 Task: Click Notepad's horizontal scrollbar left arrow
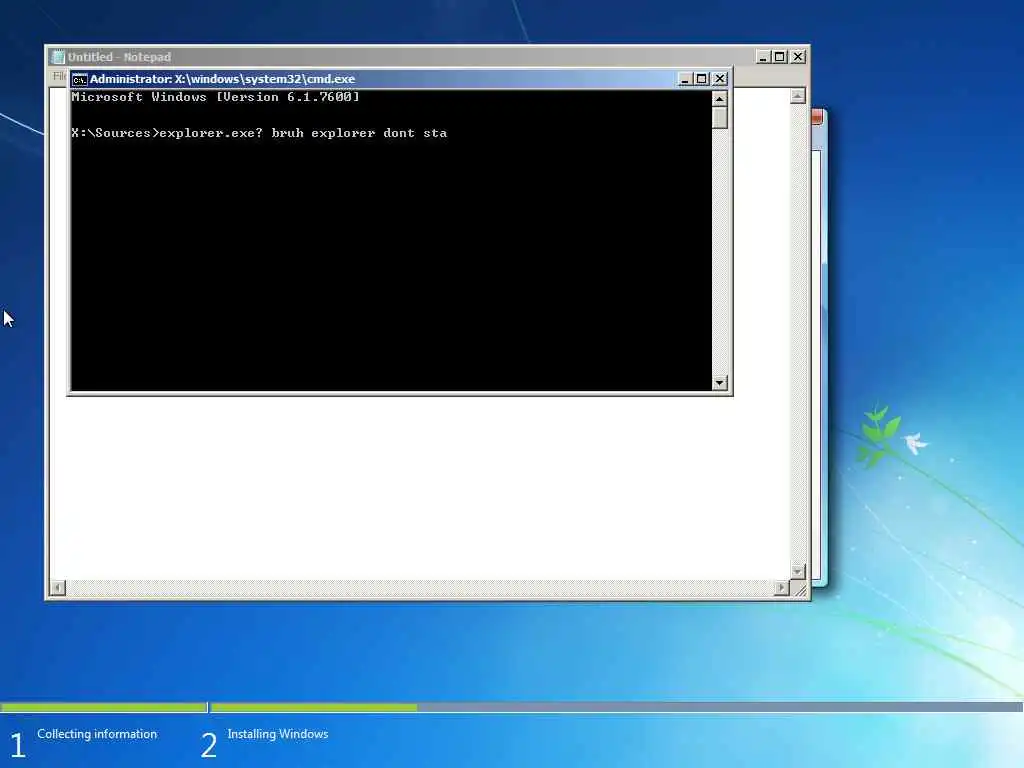58,588
